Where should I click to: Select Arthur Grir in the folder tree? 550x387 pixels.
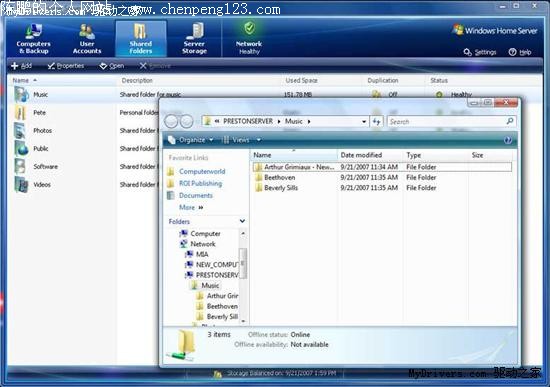pyautogui.click(x=222, y=296)
